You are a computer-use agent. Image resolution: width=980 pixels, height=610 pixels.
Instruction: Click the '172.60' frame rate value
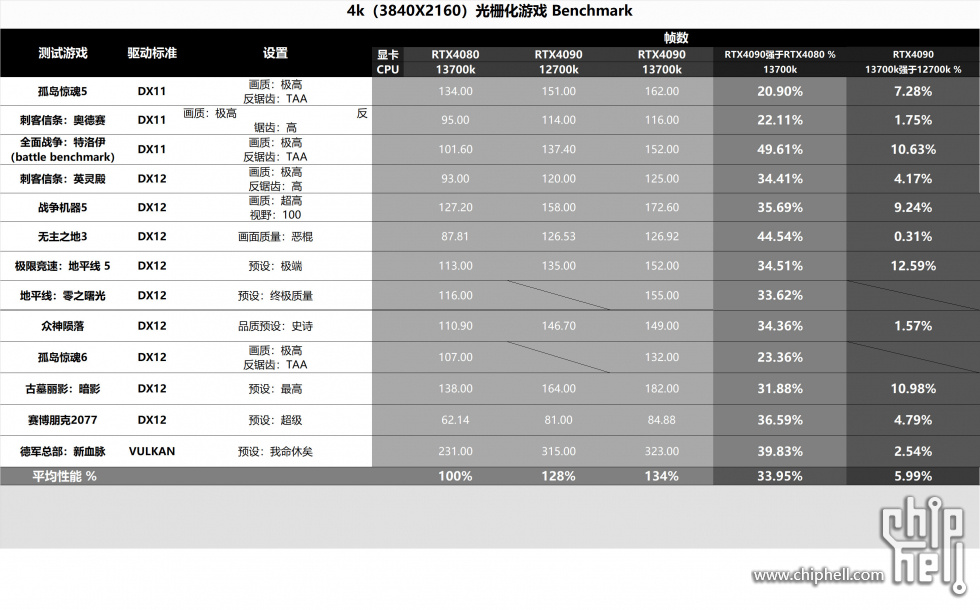662,208
